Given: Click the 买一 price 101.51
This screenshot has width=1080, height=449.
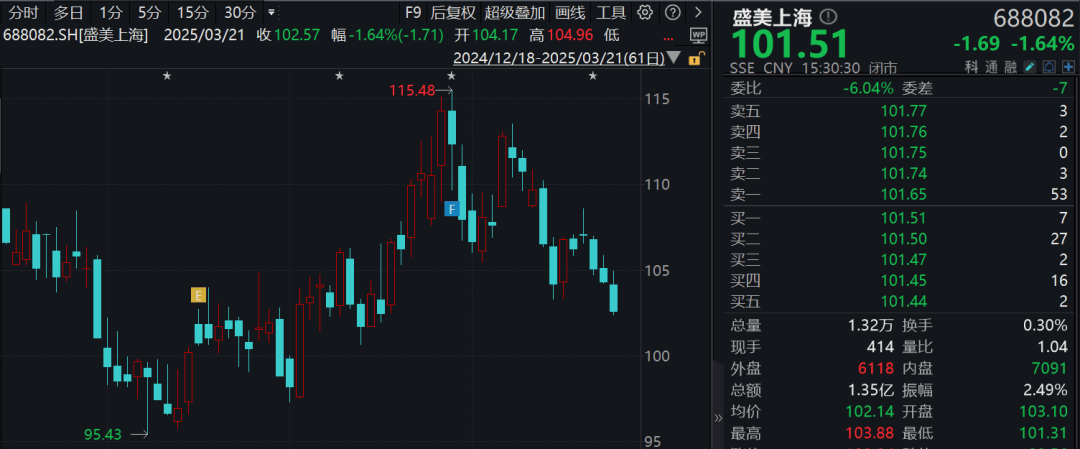Looking at the screenshot, I should click(904, 218).
